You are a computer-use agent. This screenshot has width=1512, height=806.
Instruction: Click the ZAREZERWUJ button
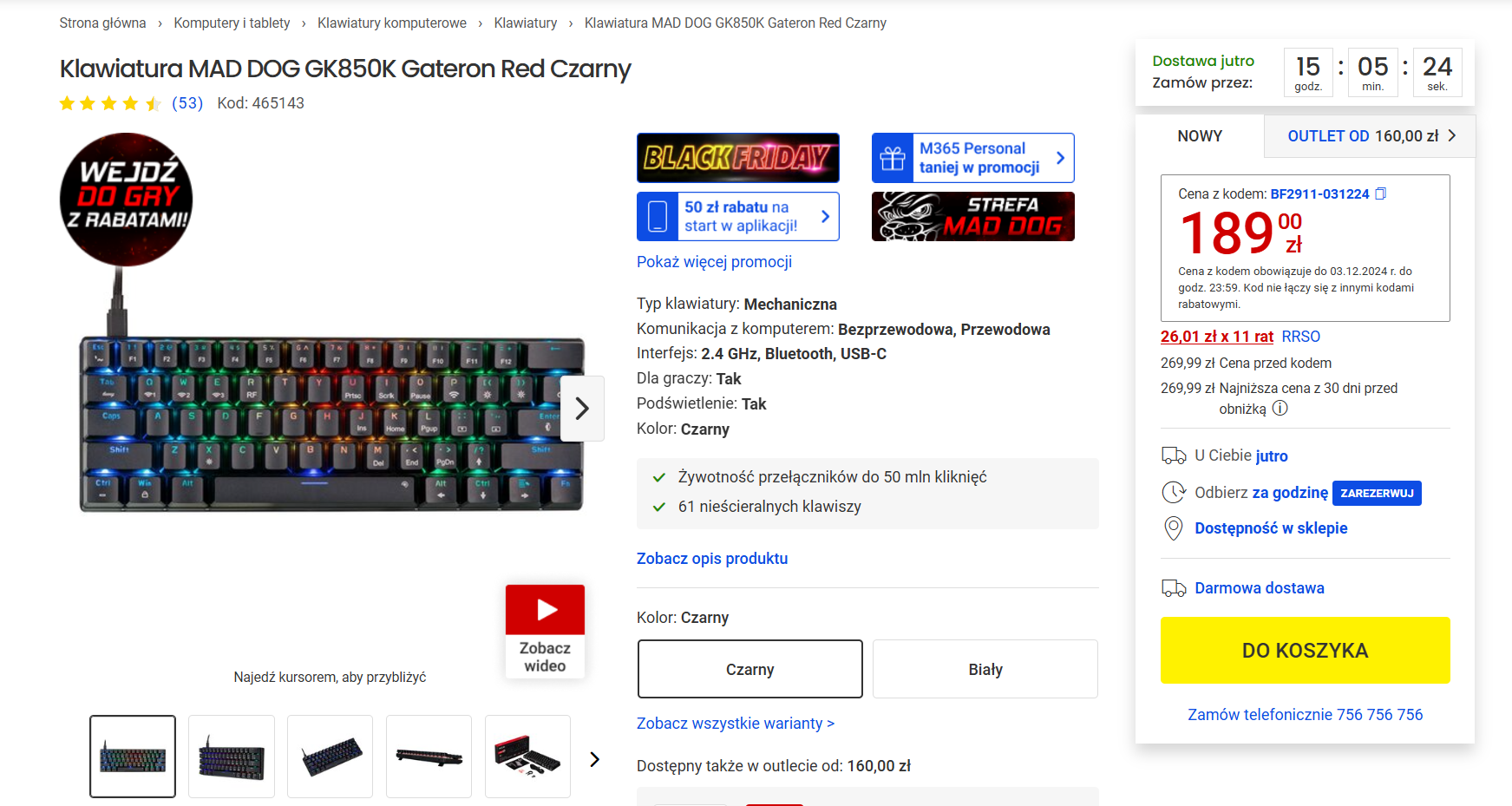(x=1377, y=493)
